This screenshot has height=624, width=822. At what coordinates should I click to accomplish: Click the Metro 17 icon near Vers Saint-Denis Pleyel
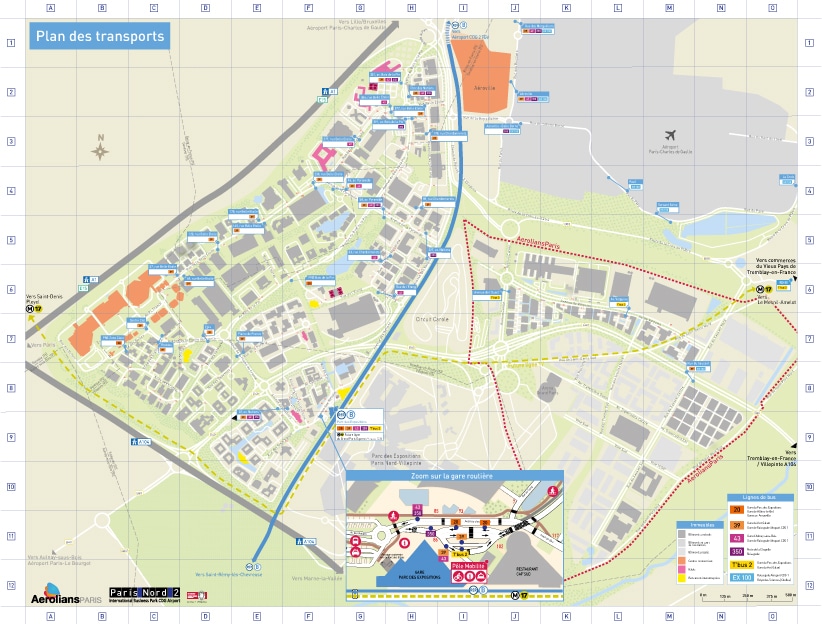pyautogui.click(x=35, y=309)
